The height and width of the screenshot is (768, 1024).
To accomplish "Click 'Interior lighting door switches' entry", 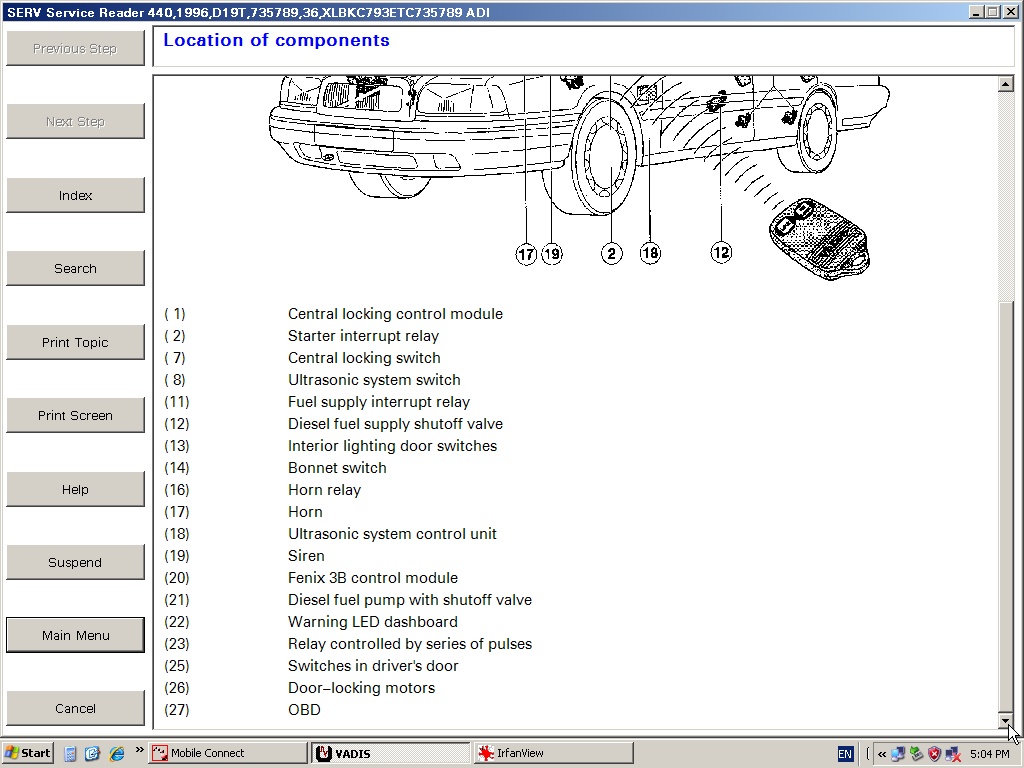I will (392, 445).
